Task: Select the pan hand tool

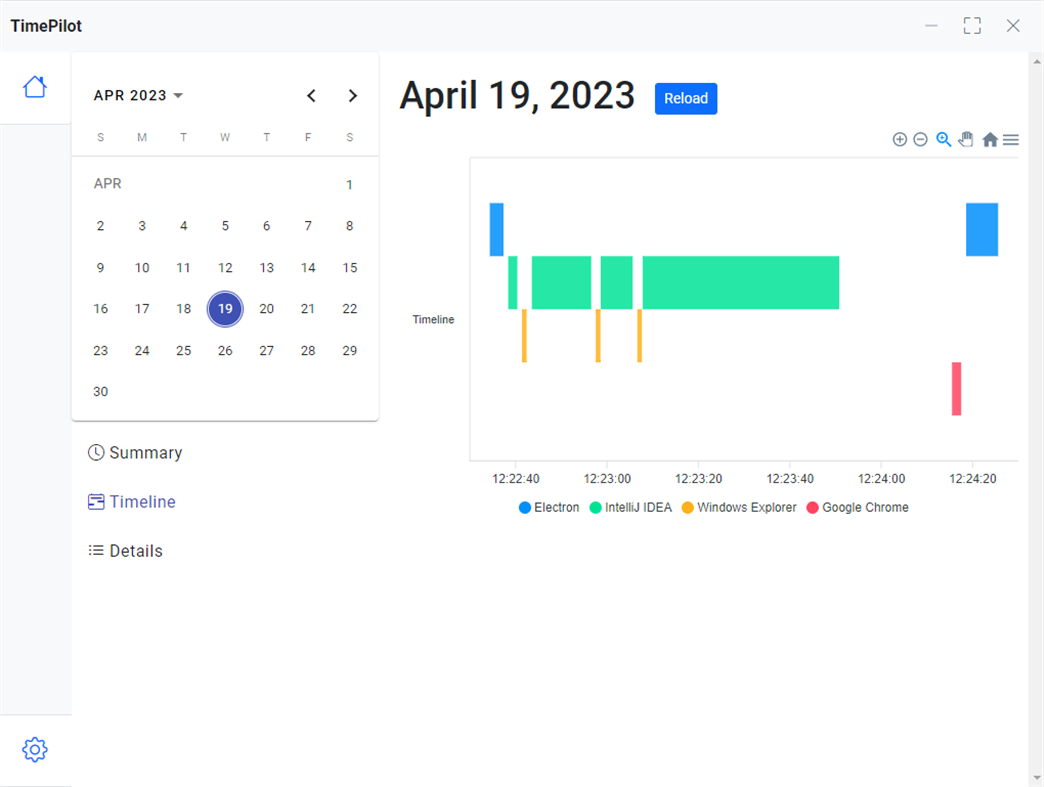Action: [x=966, y=139]
